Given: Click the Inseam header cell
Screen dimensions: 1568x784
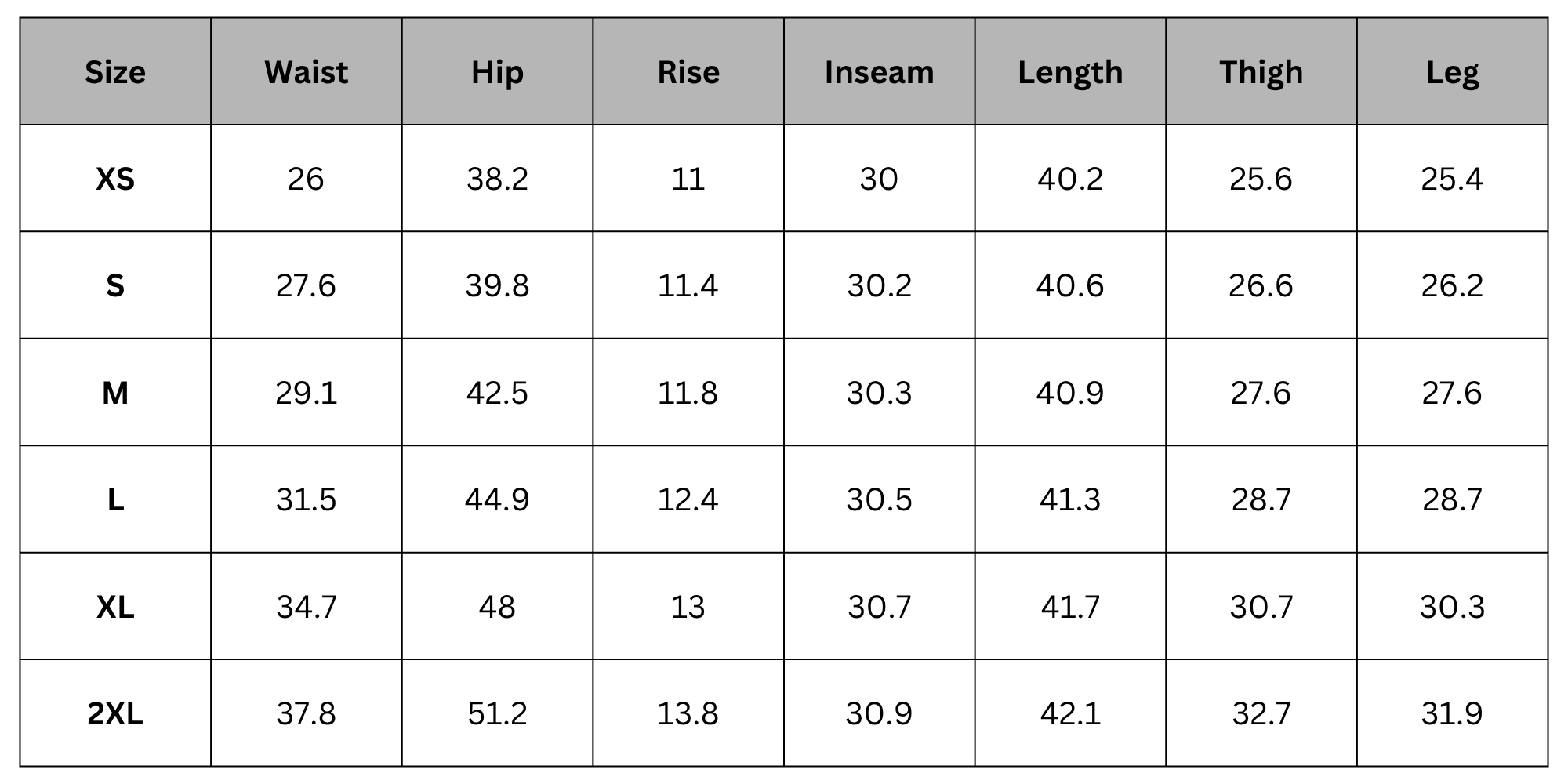Looking at the screenshot, I should pos(880,72).
